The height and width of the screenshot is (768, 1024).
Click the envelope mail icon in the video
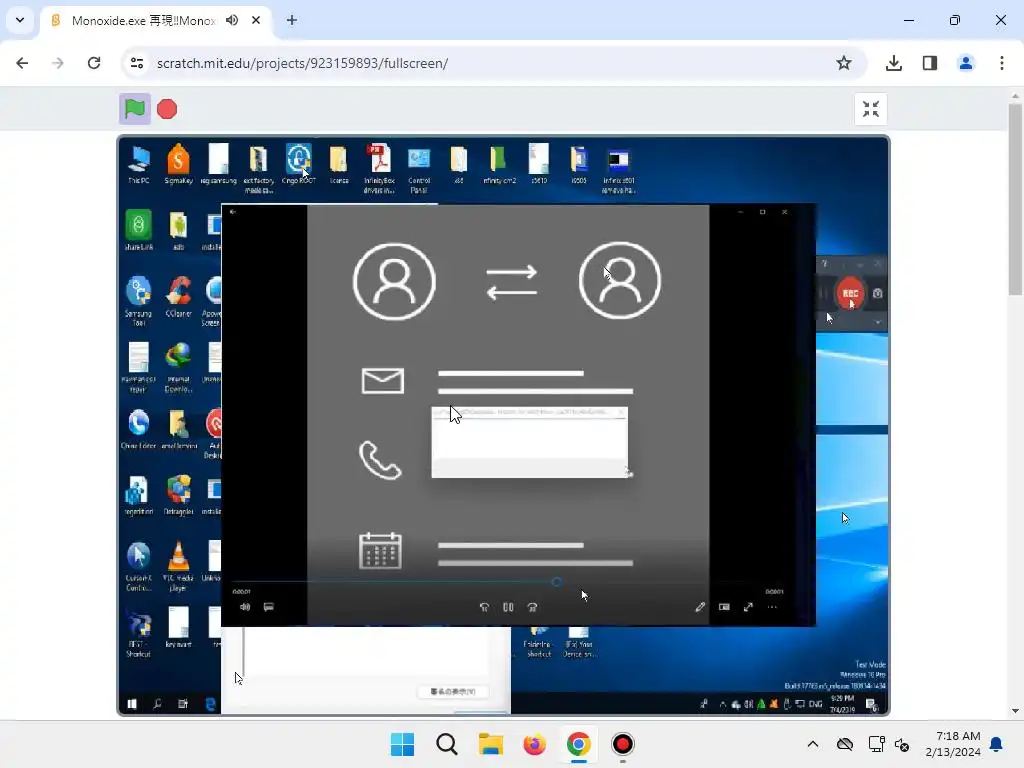(383, 381)
